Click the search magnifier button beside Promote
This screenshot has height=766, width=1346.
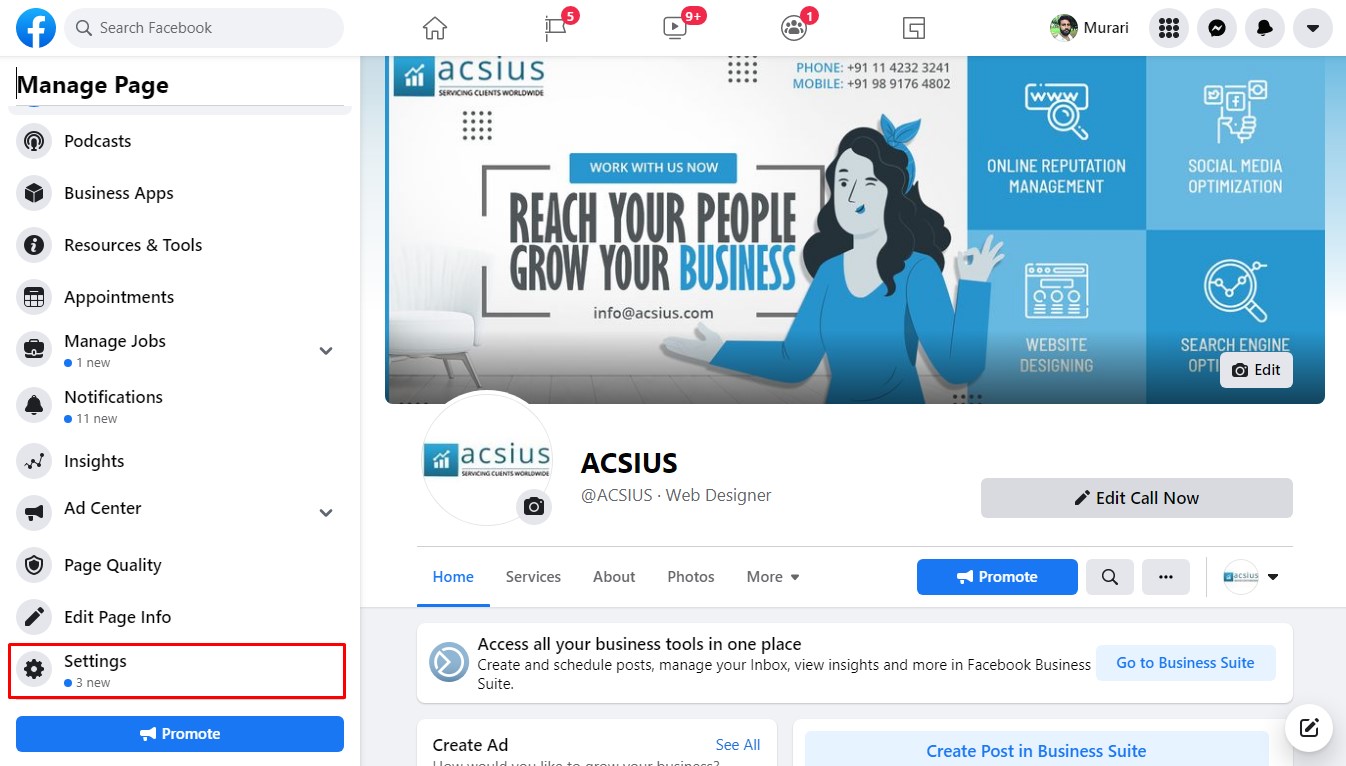click(x=1110, y=577)
